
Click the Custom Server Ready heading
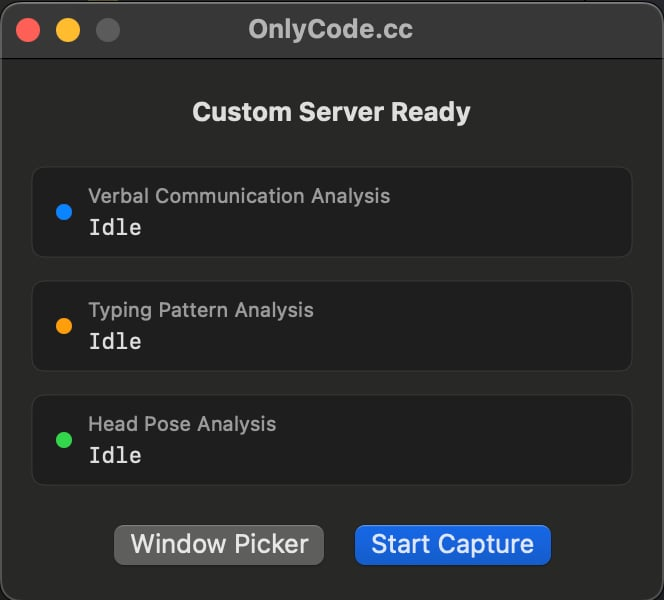[331, 111]
